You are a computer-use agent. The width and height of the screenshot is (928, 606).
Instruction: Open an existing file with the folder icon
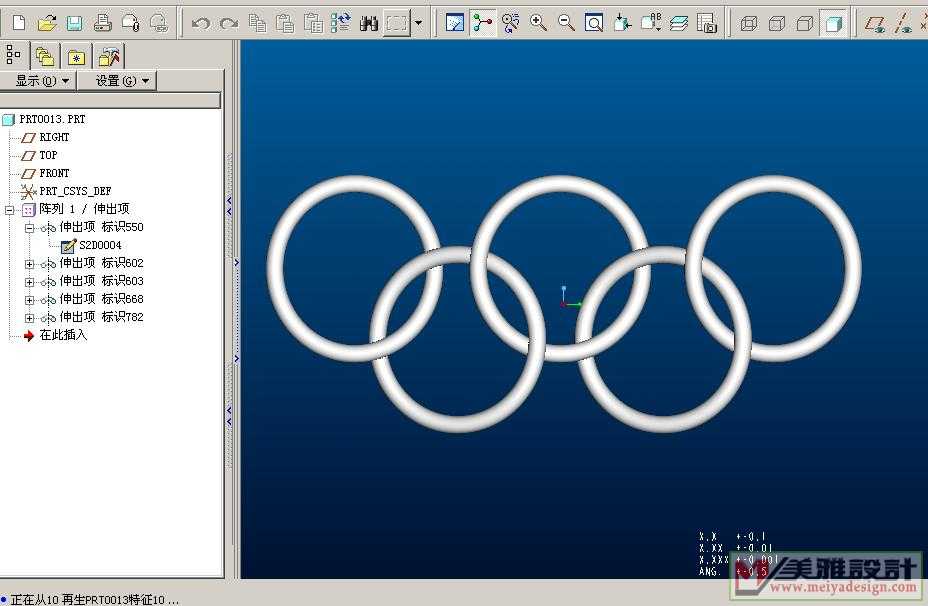point(47,23)
